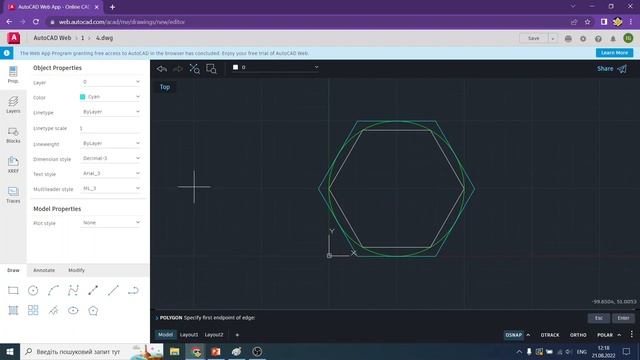Select the Polyline draw tool
Image resolution: width=640 pixels, height=360 pixels.
93,290
